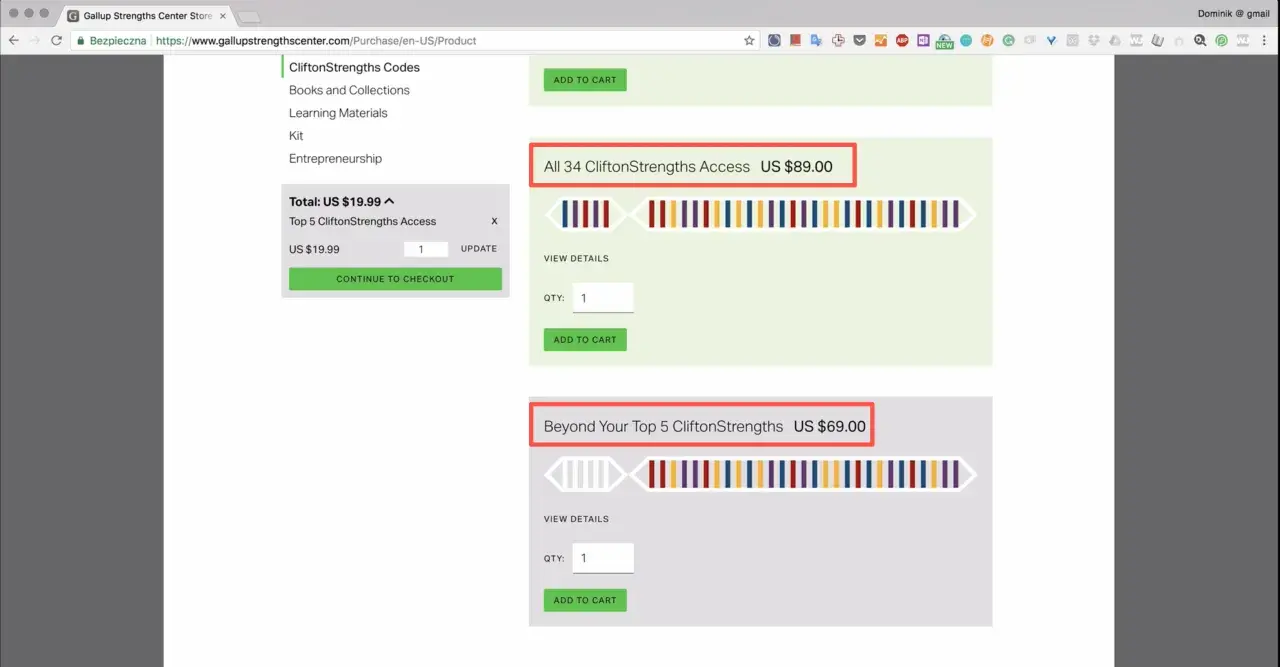Open the Dropbox extension icon
1280x667 pixels.
click(x=1094, y=41)
